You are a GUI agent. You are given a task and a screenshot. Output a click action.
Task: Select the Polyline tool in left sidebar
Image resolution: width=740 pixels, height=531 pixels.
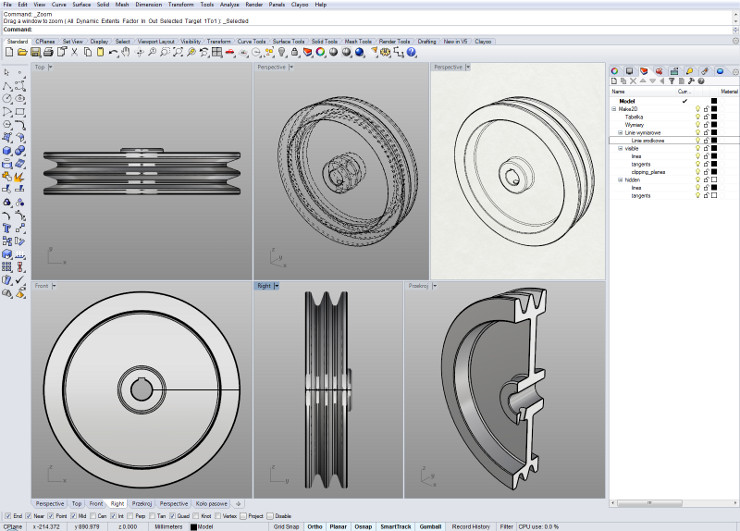tap(7, 86)
